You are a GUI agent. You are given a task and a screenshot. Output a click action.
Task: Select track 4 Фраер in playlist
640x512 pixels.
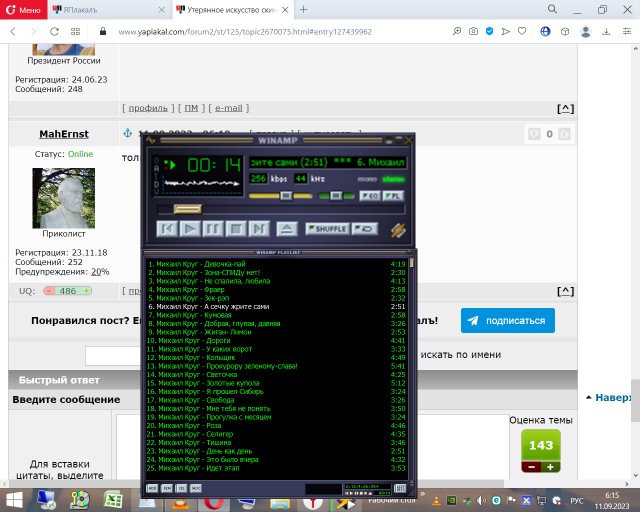pyautogui.click(x=277, y=289)
